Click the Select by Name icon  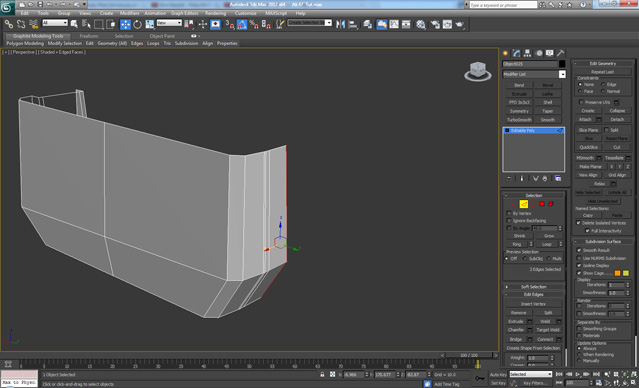click(86, 24)
